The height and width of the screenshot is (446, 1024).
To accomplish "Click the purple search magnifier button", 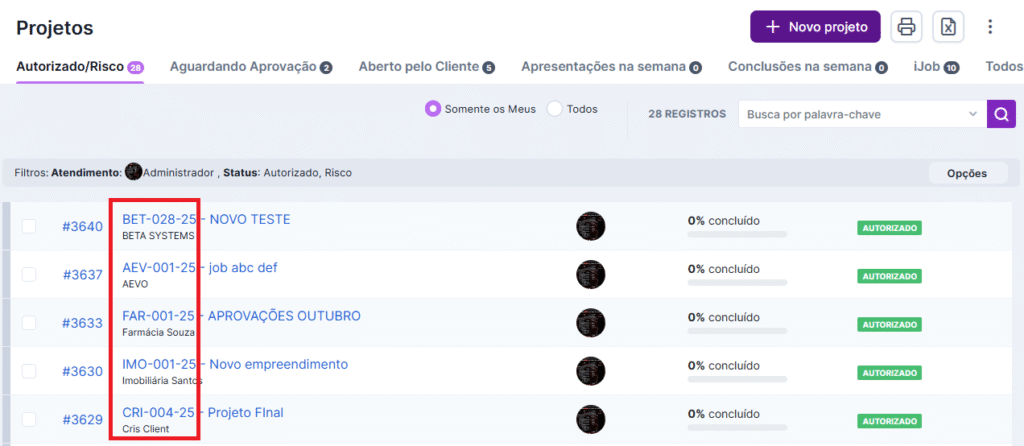I will click(1000, 114).
